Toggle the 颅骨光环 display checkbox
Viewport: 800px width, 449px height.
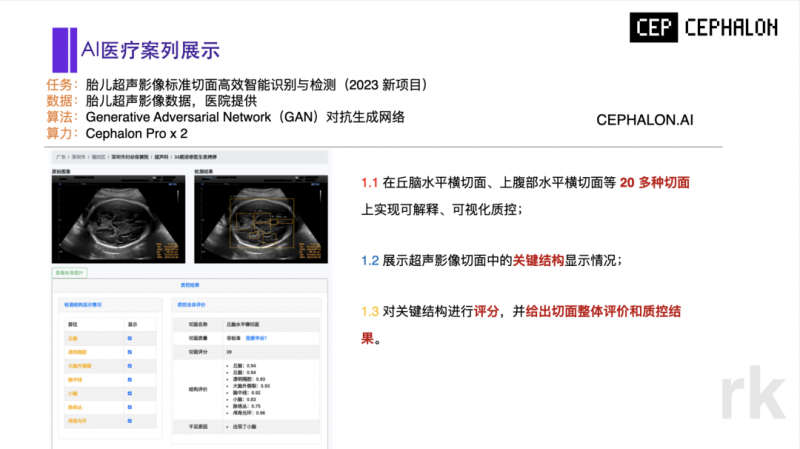(130, 420)
